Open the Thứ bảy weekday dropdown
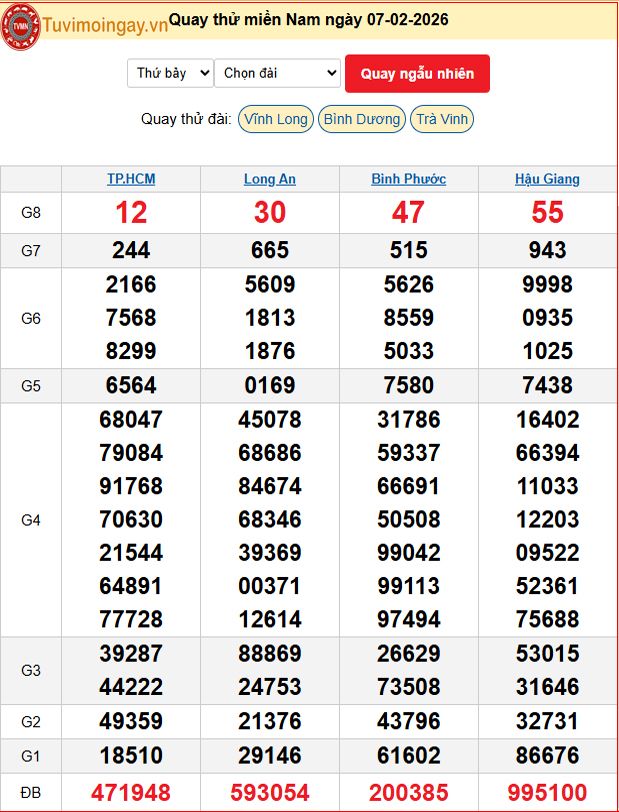The image size is (619, 812). 170,73
